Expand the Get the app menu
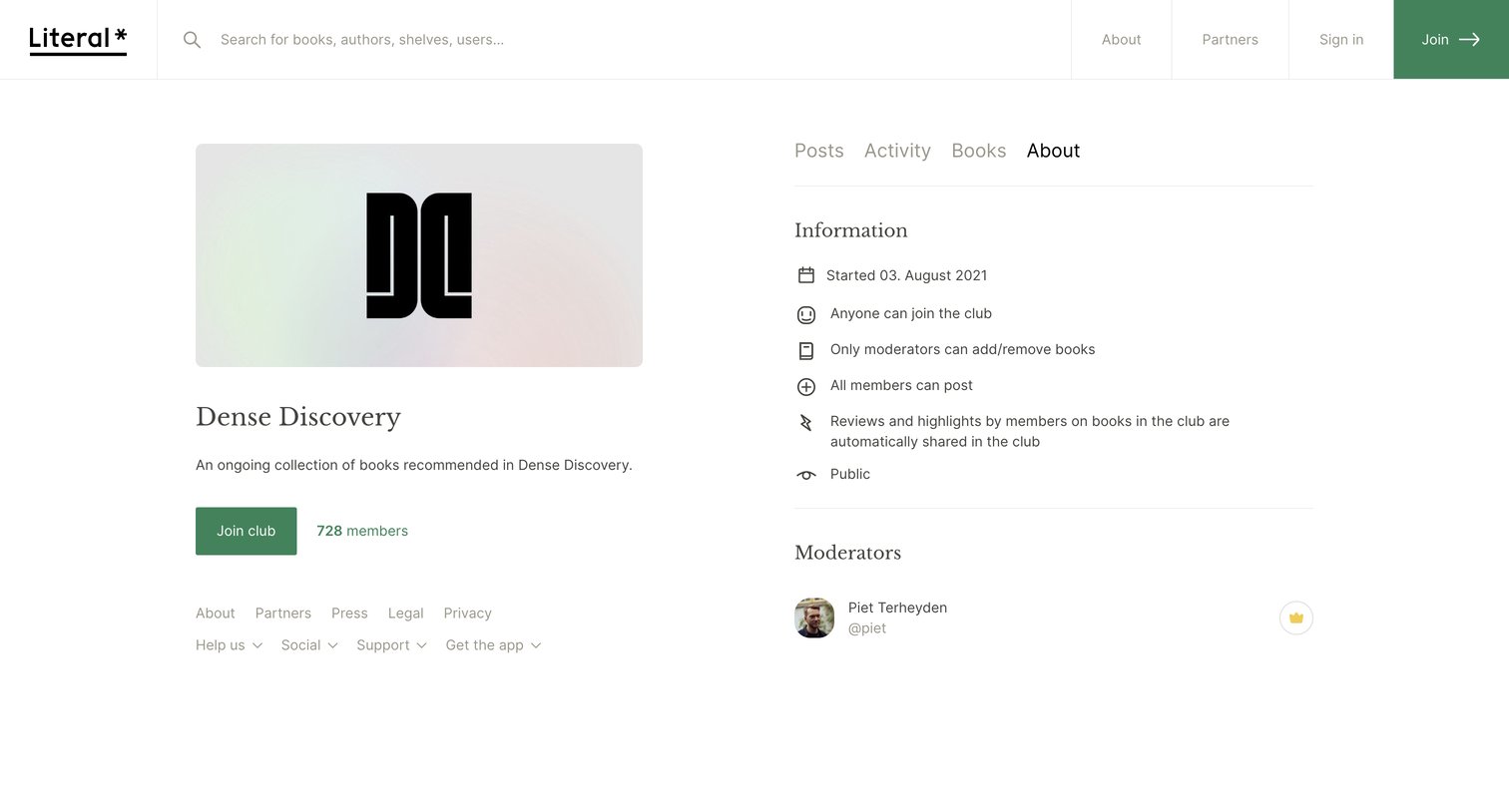The height and width of the screenshot is (812, 1509). pyautogui.click(x=494, y=645)
